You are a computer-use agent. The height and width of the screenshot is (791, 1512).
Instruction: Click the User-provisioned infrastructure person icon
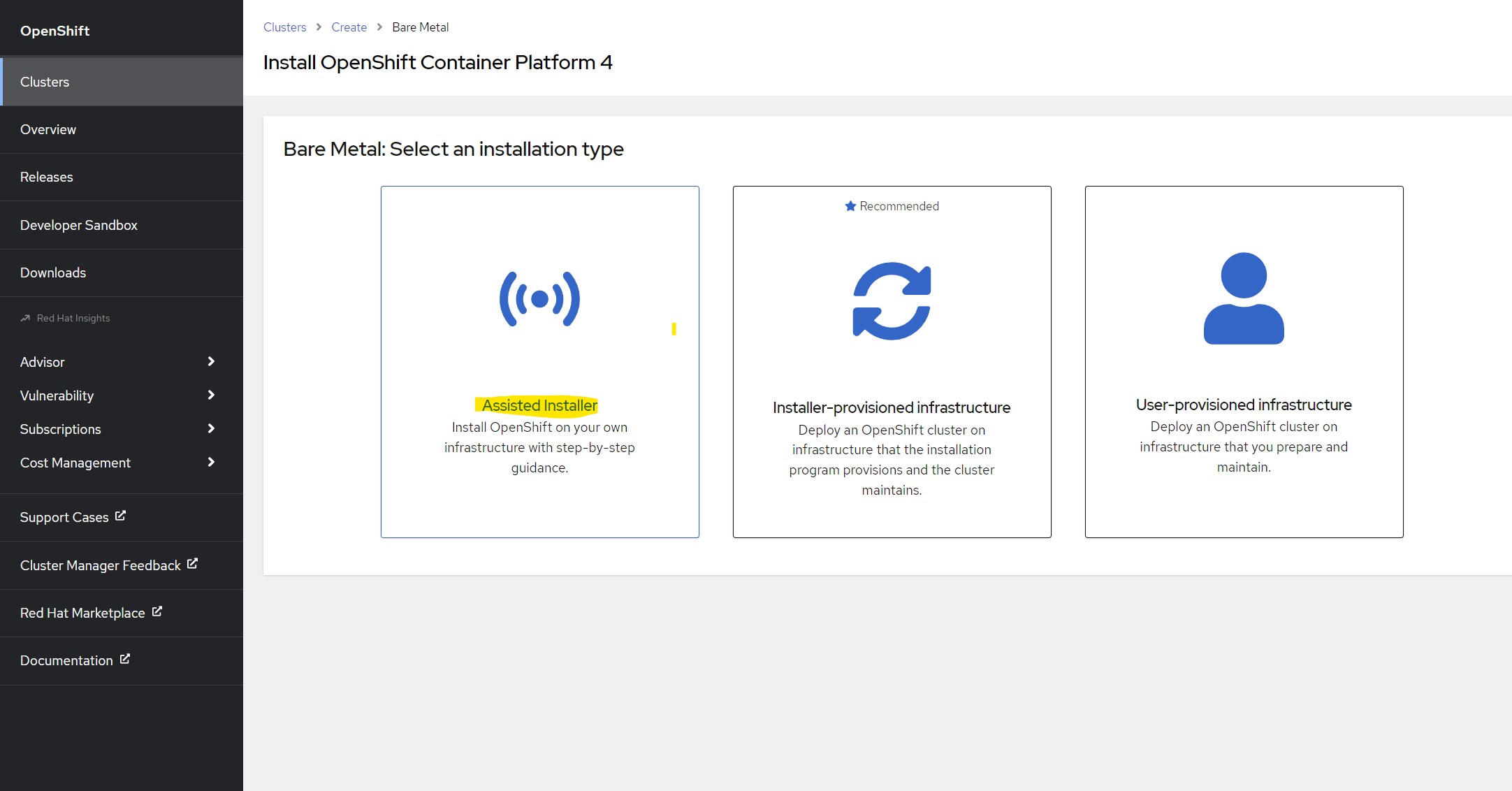click(1244, 298)
